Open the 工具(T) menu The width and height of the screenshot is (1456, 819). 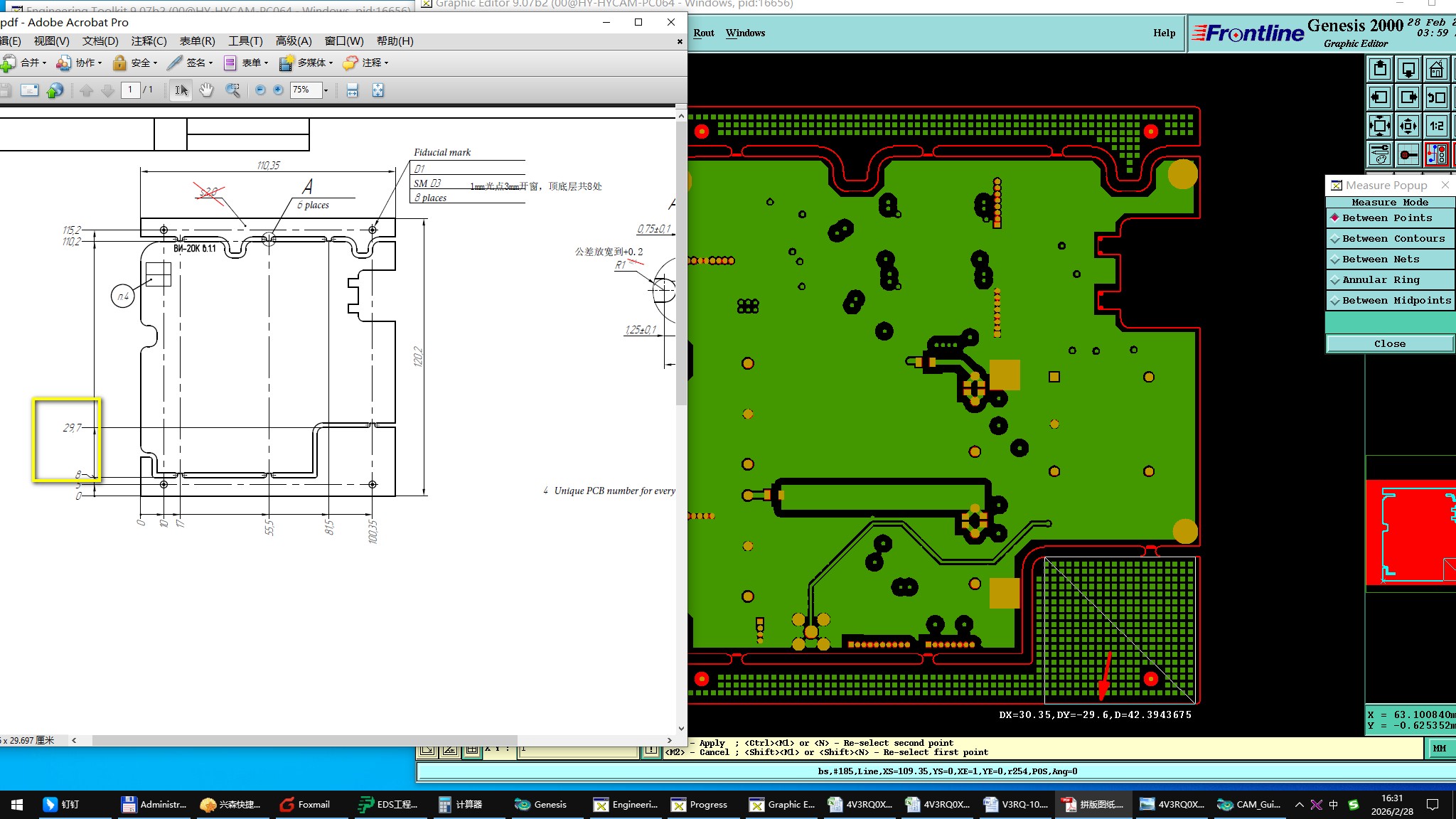245,41
